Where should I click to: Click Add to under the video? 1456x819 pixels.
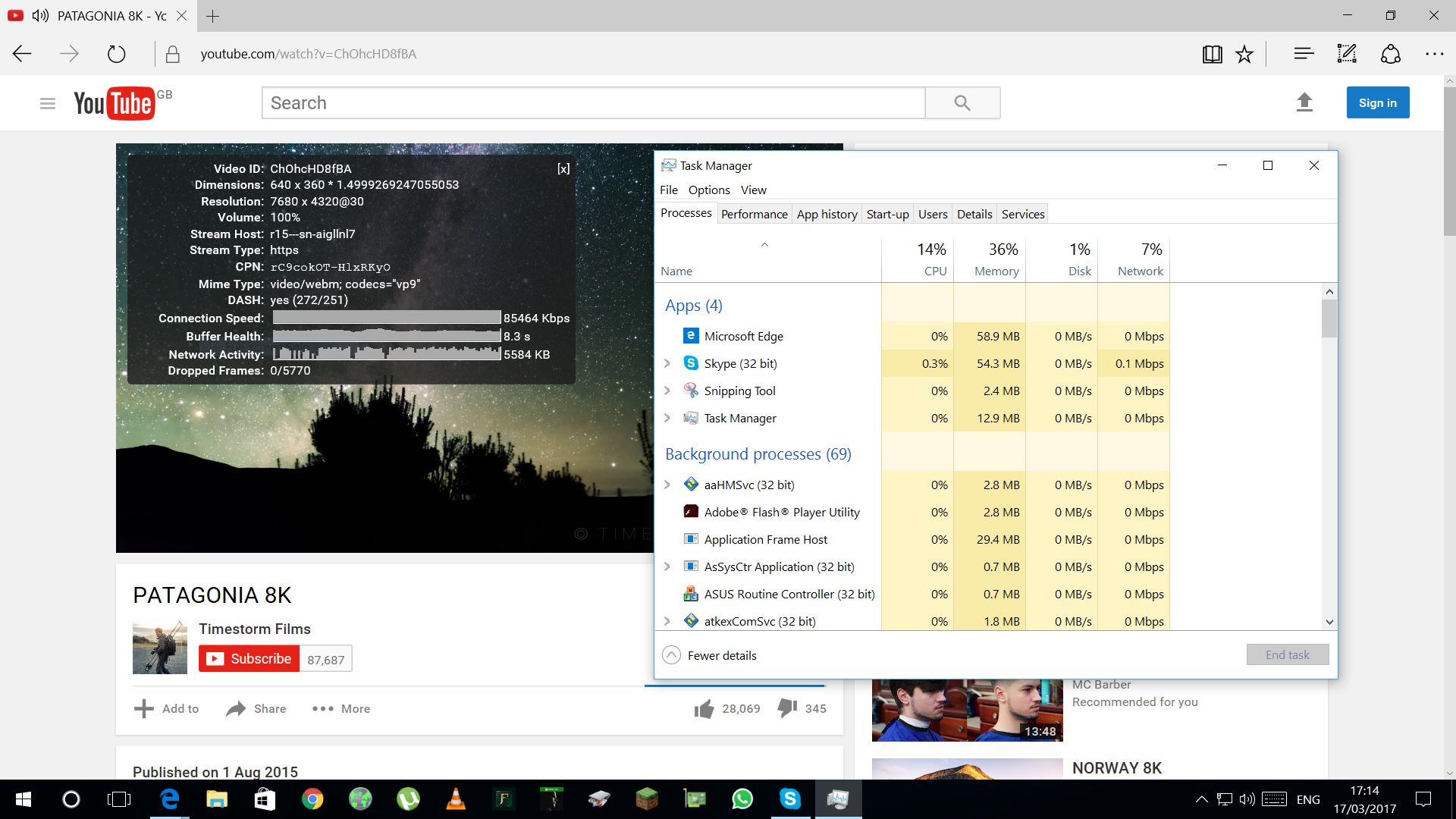pyautogui.click(x=167, y=708)
